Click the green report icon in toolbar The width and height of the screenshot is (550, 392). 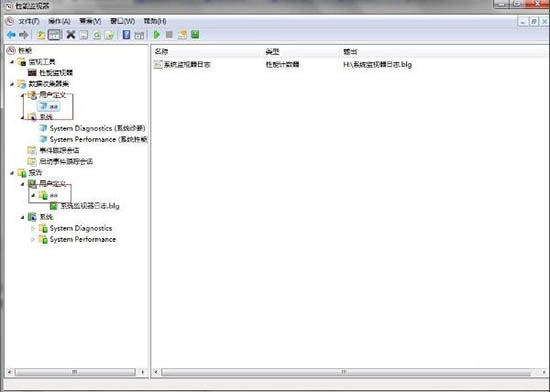coord(195,34)
